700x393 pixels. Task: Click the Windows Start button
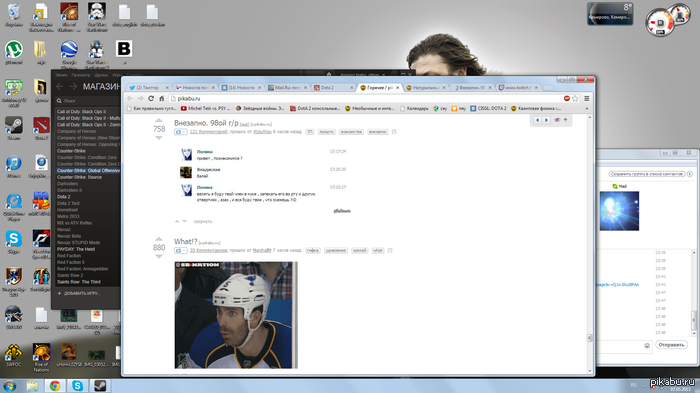click(10, 386)
